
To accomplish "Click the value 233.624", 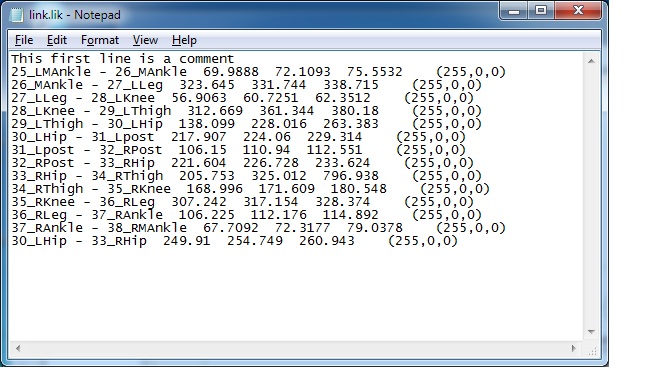I will [x=343, y=163].
